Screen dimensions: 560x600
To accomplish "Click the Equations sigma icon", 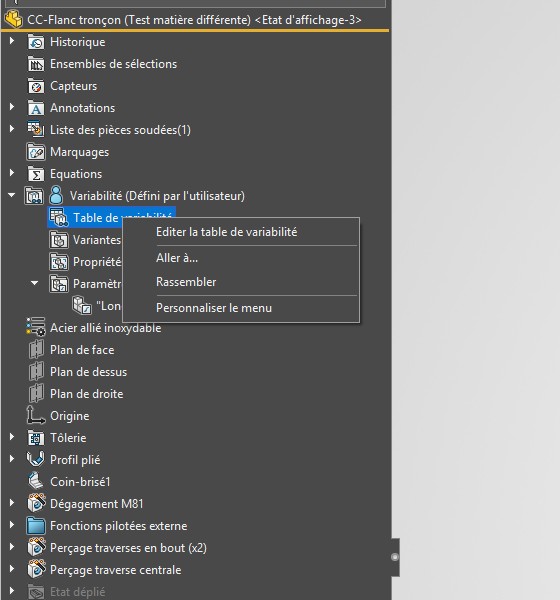I will (x=36, y=174).
